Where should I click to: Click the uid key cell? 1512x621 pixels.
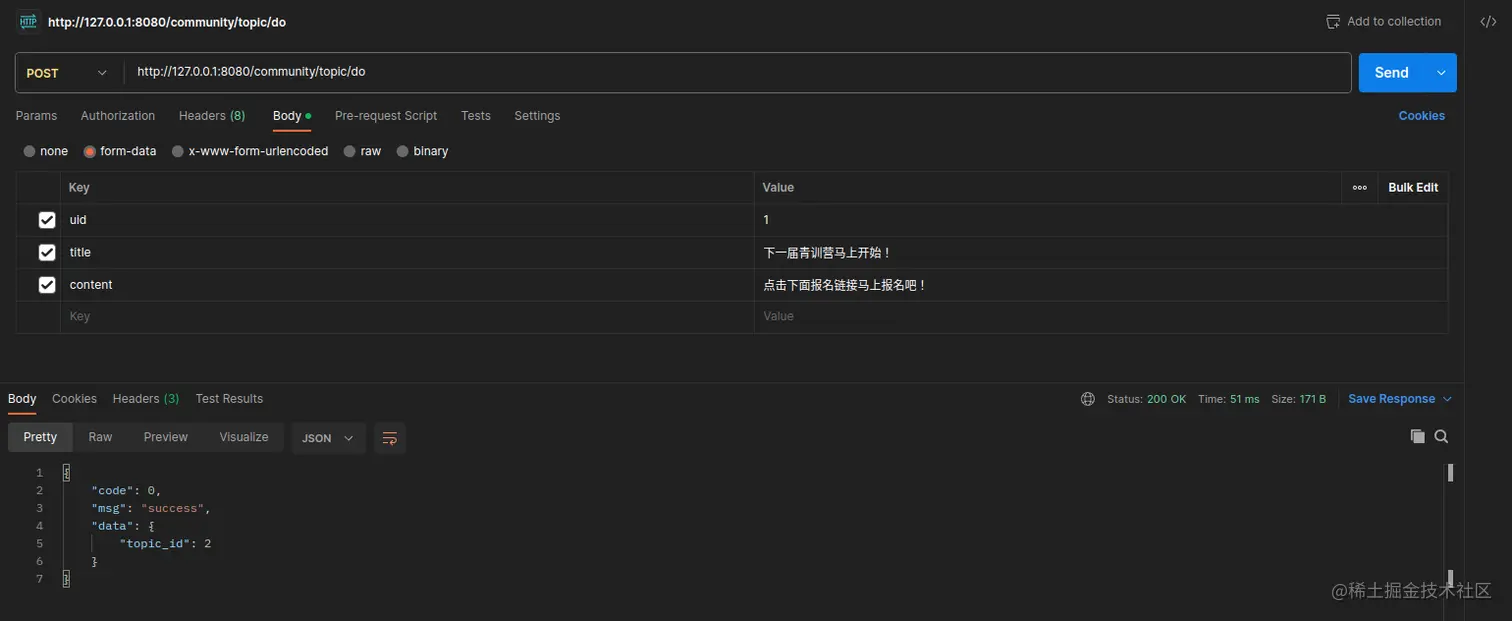407,220
